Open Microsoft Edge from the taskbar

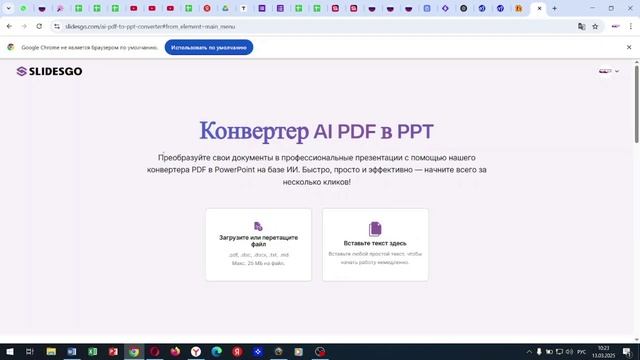click(x=216, y=351)
